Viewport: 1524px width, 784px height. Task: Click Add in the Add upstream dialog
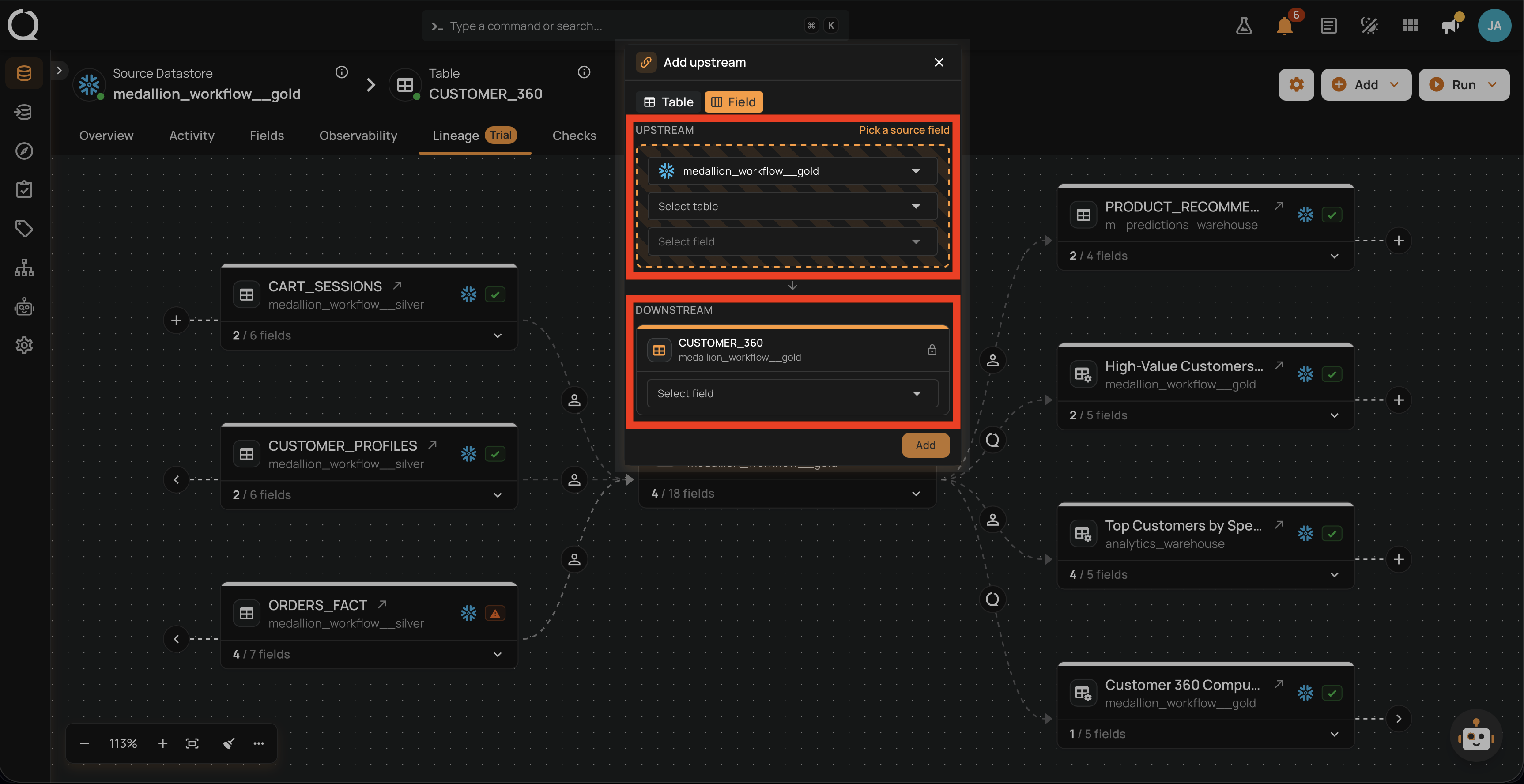point(925,445)
